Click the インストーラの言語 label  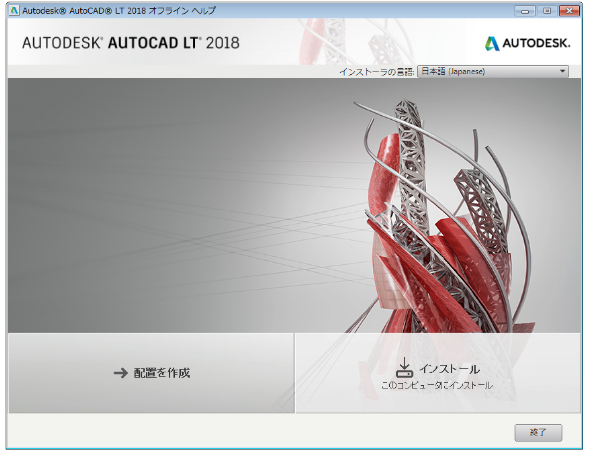click(x=377, y=72)
